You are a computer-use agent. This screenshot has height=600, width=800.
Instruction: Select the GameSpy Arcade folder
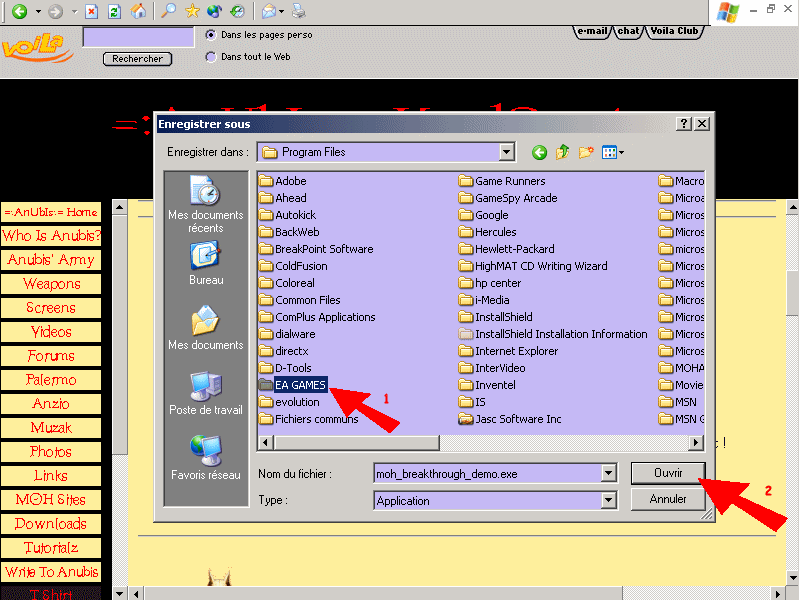(x=508, y=198)
